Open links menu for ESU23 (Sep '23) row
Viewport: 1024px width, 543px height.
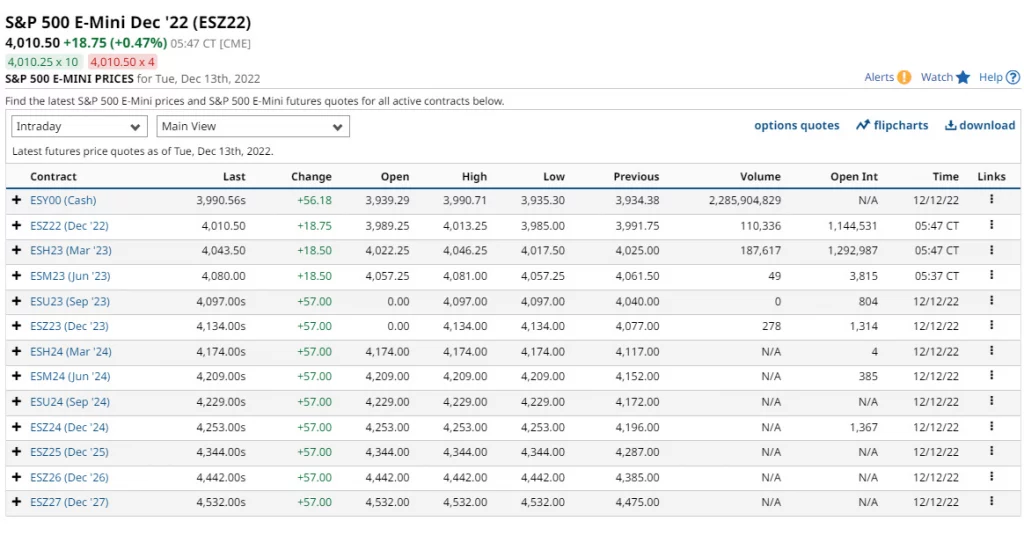[991, 301]
